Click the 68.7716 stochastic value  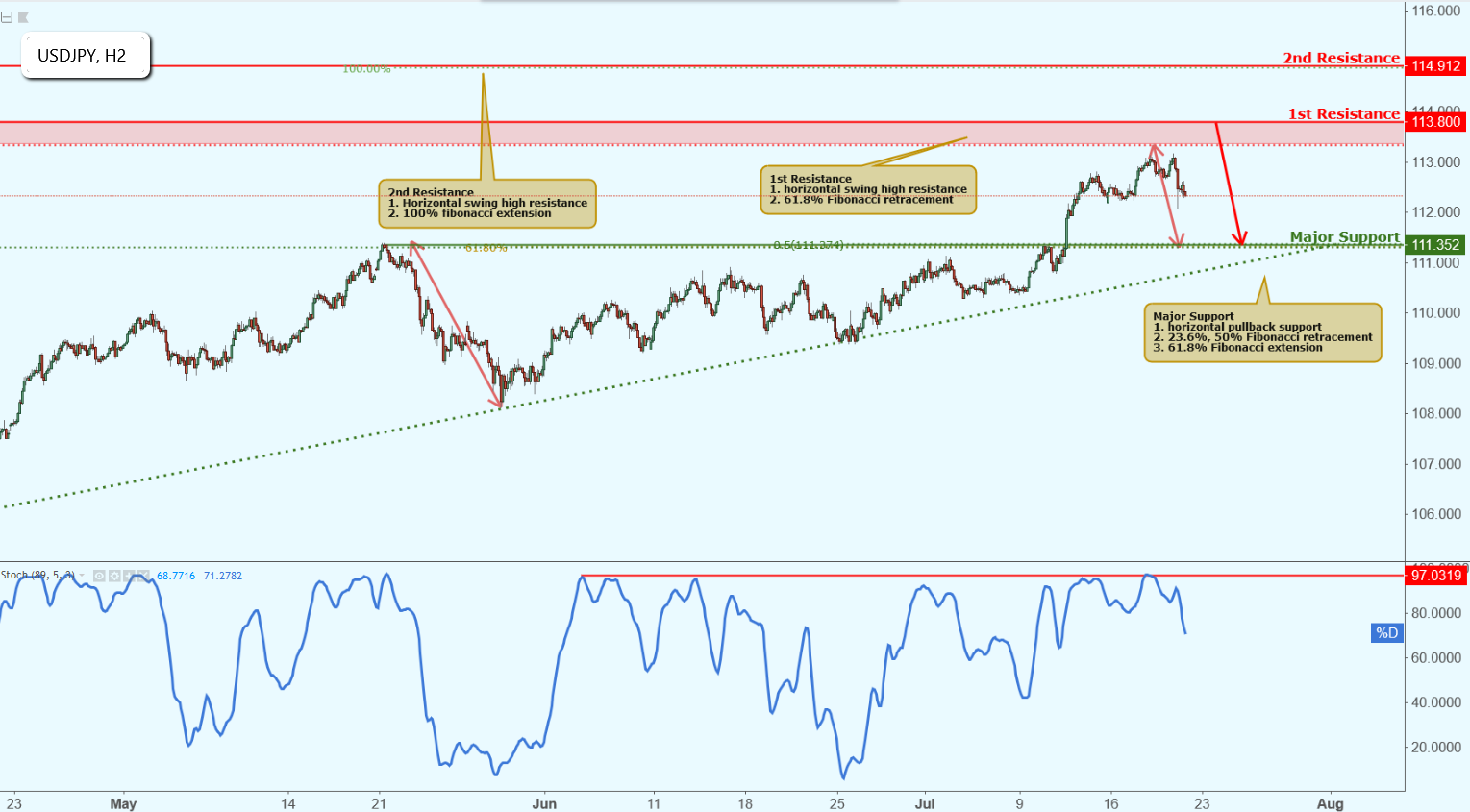tap(176, 576)
